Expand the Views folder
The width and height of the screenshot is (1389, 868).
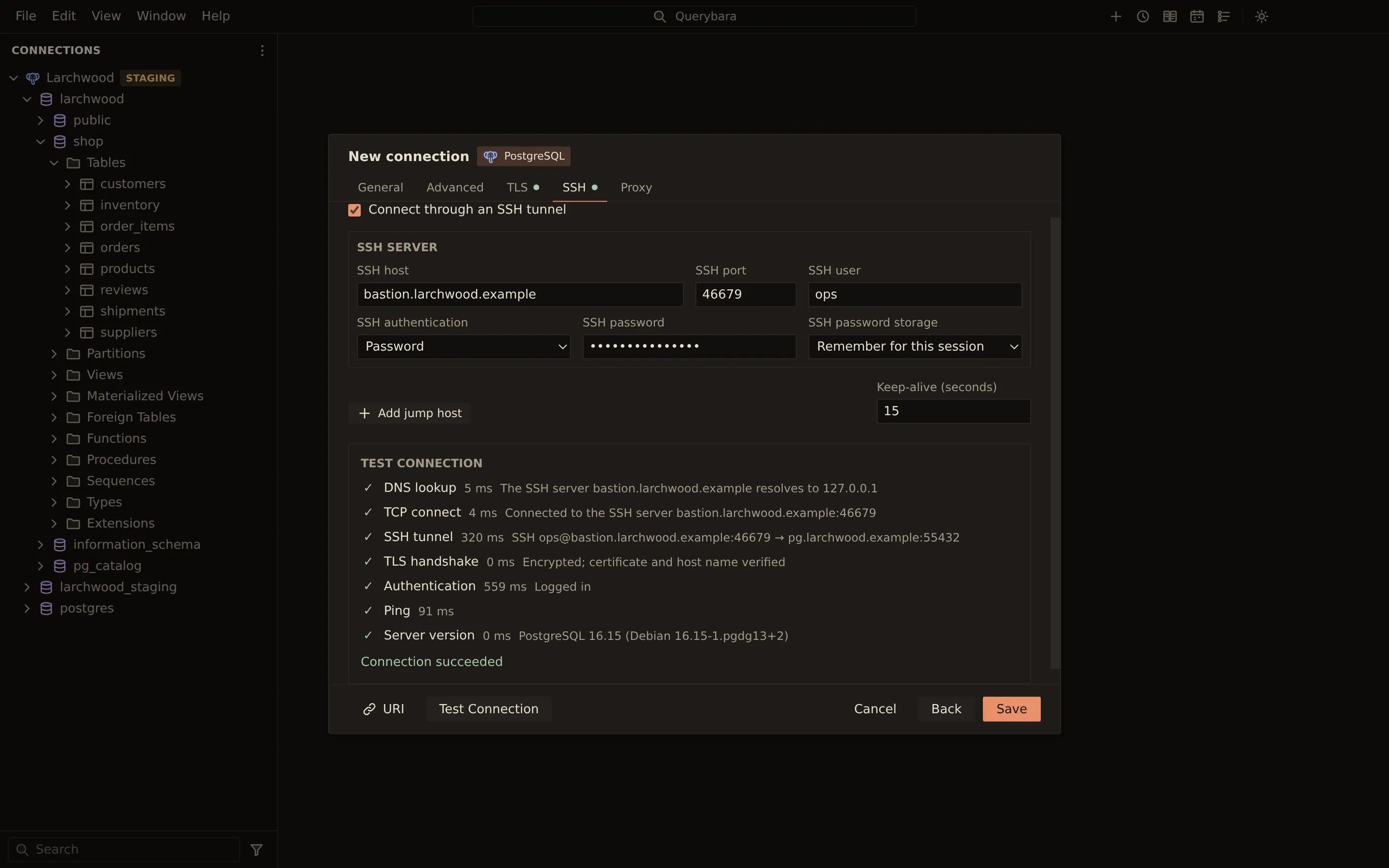[54, 375]
